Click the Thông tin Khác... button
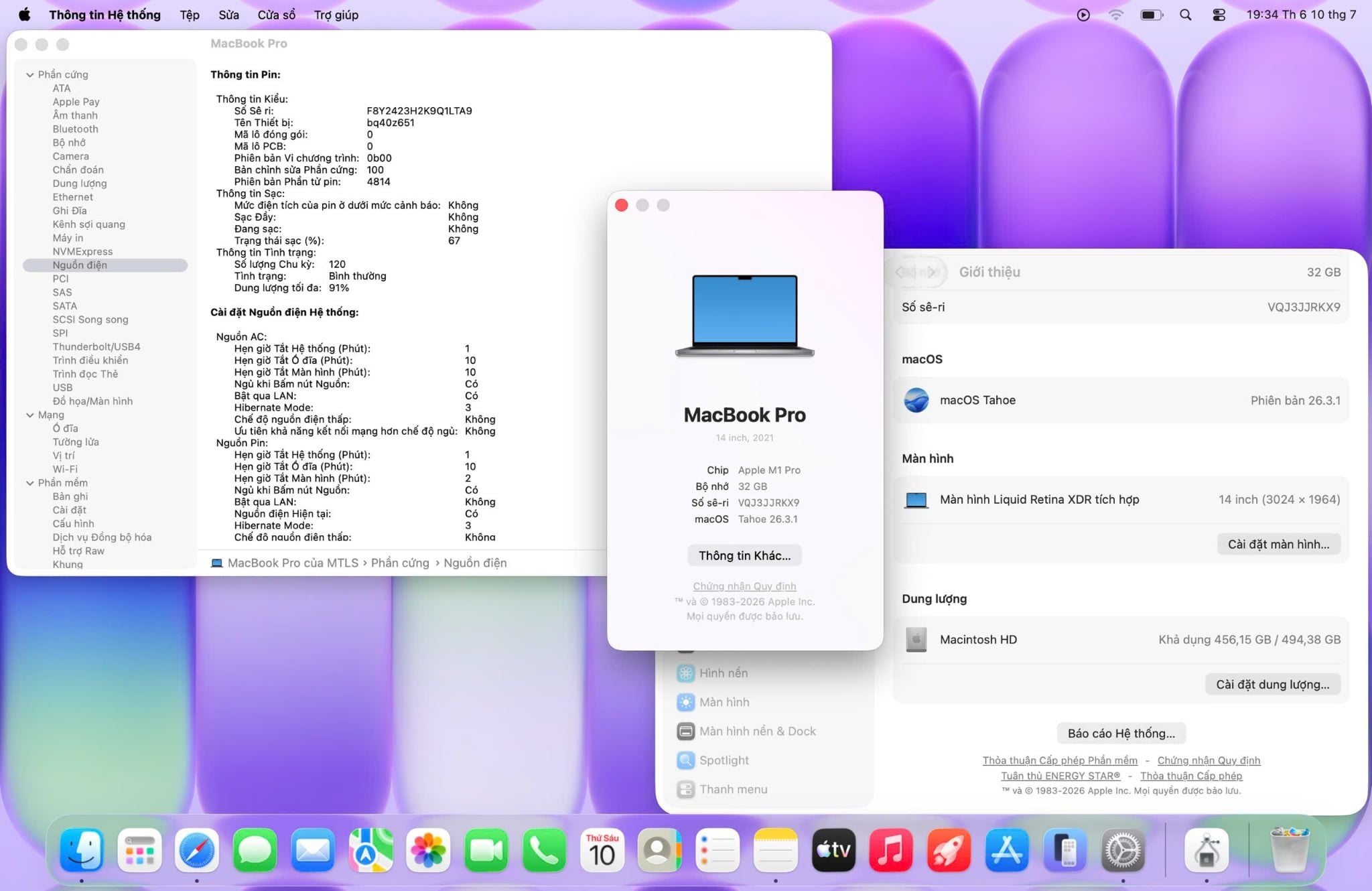 point(744,556)
